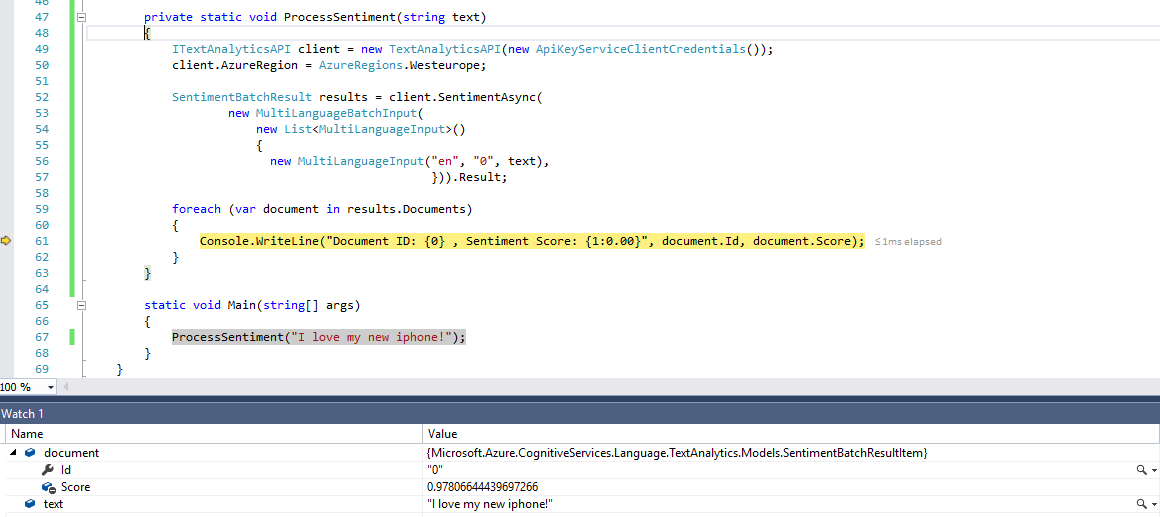
Task: Open visualizer dropdown arrow in Id row
Action: 1154,470
